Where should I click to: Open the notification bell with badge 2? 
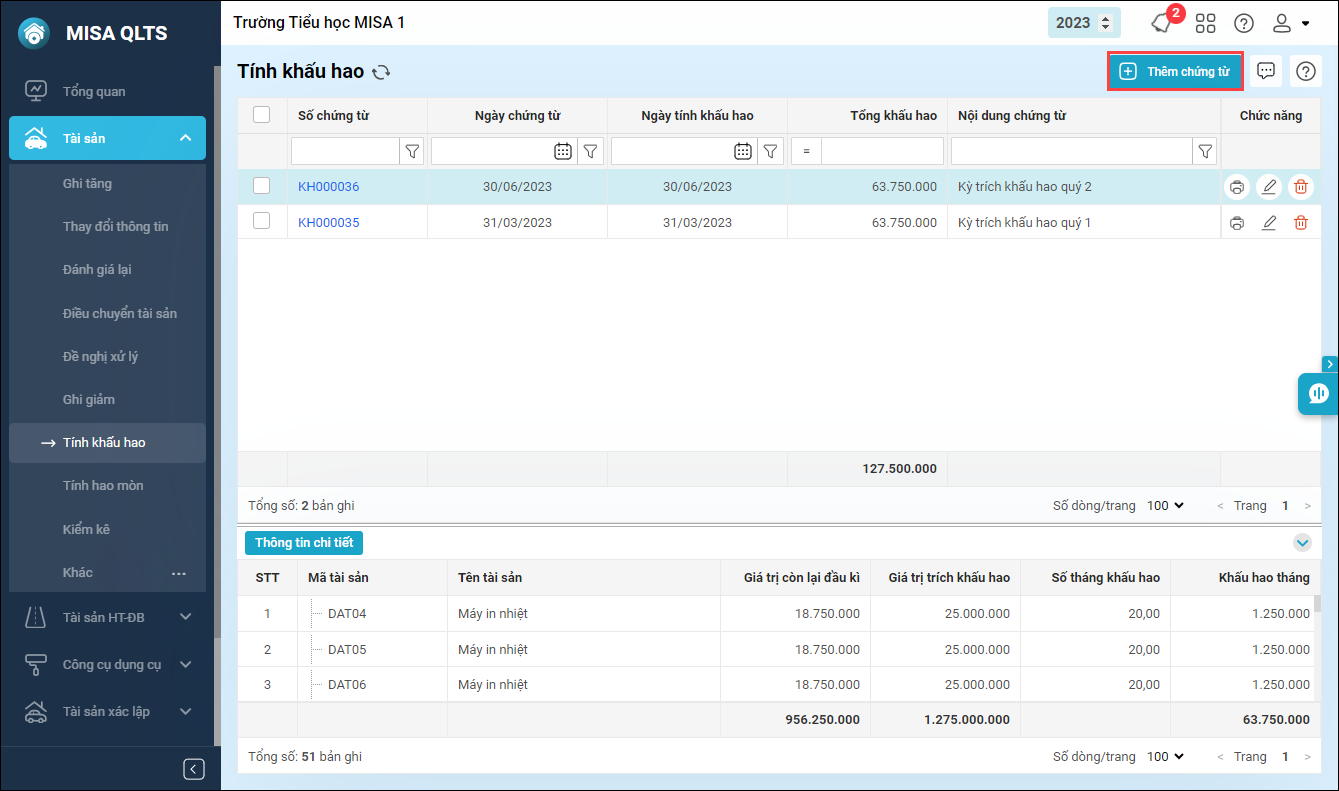point(1163,22)
